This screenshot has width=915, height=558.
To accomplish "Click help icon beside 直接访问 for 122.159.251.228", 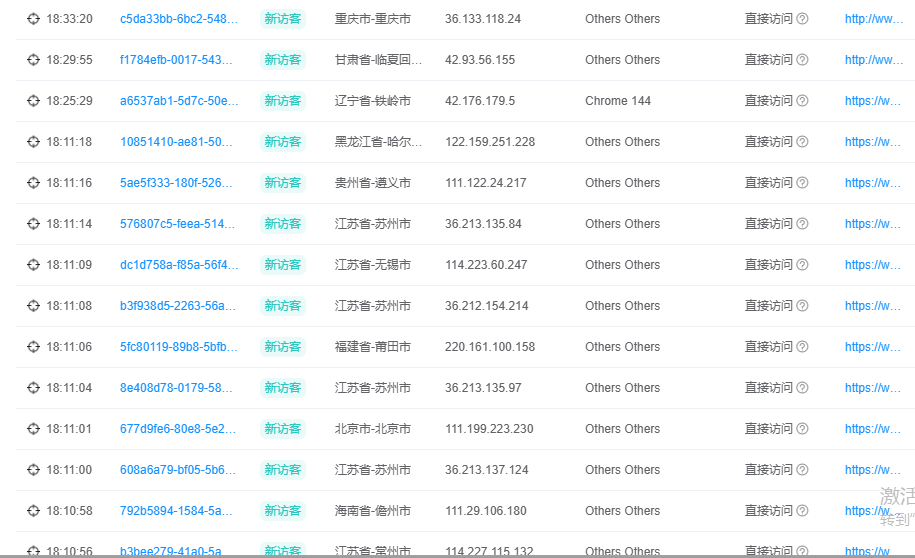I will (x=802, y=142).
